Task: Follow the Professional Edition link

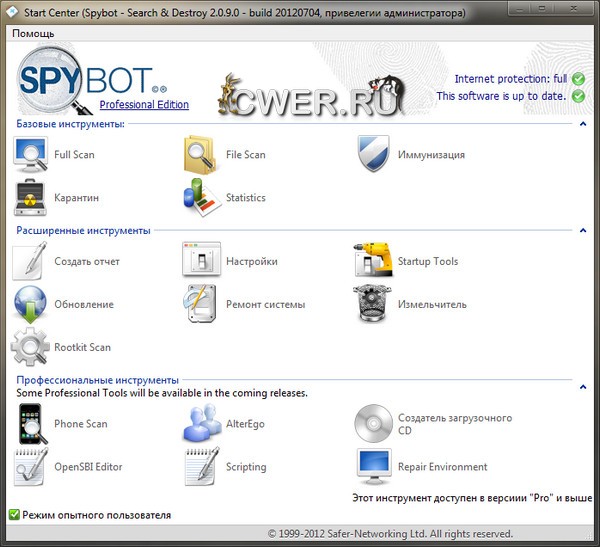Action: (x=144, y=105)
